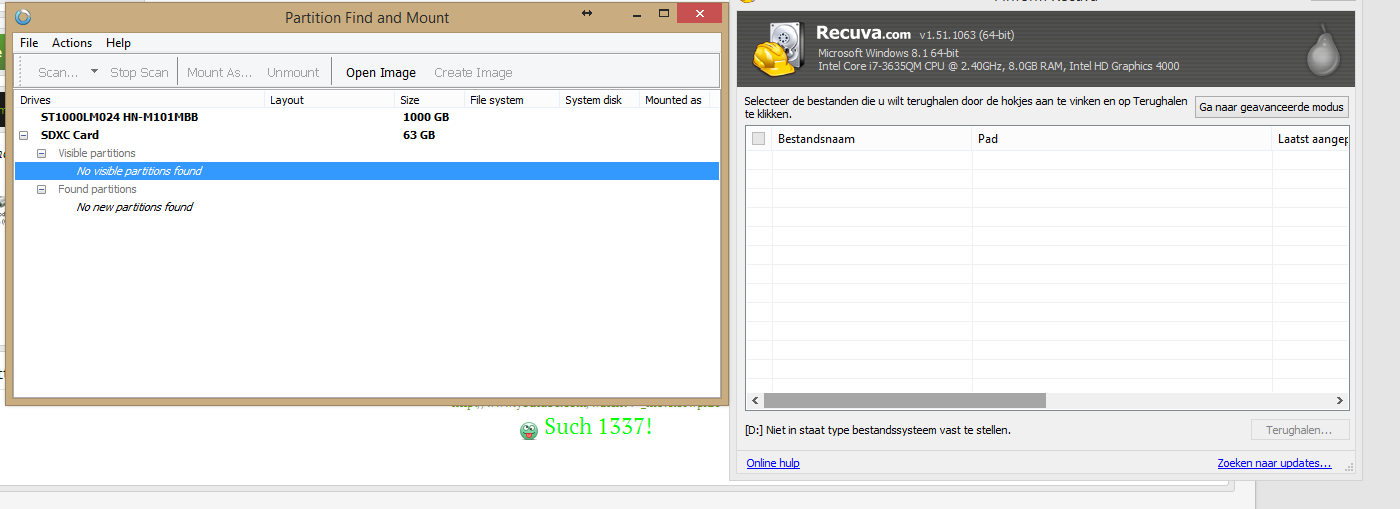1400x509 pixels.
Task: Click the Drives column header
Action: (140, 100)
